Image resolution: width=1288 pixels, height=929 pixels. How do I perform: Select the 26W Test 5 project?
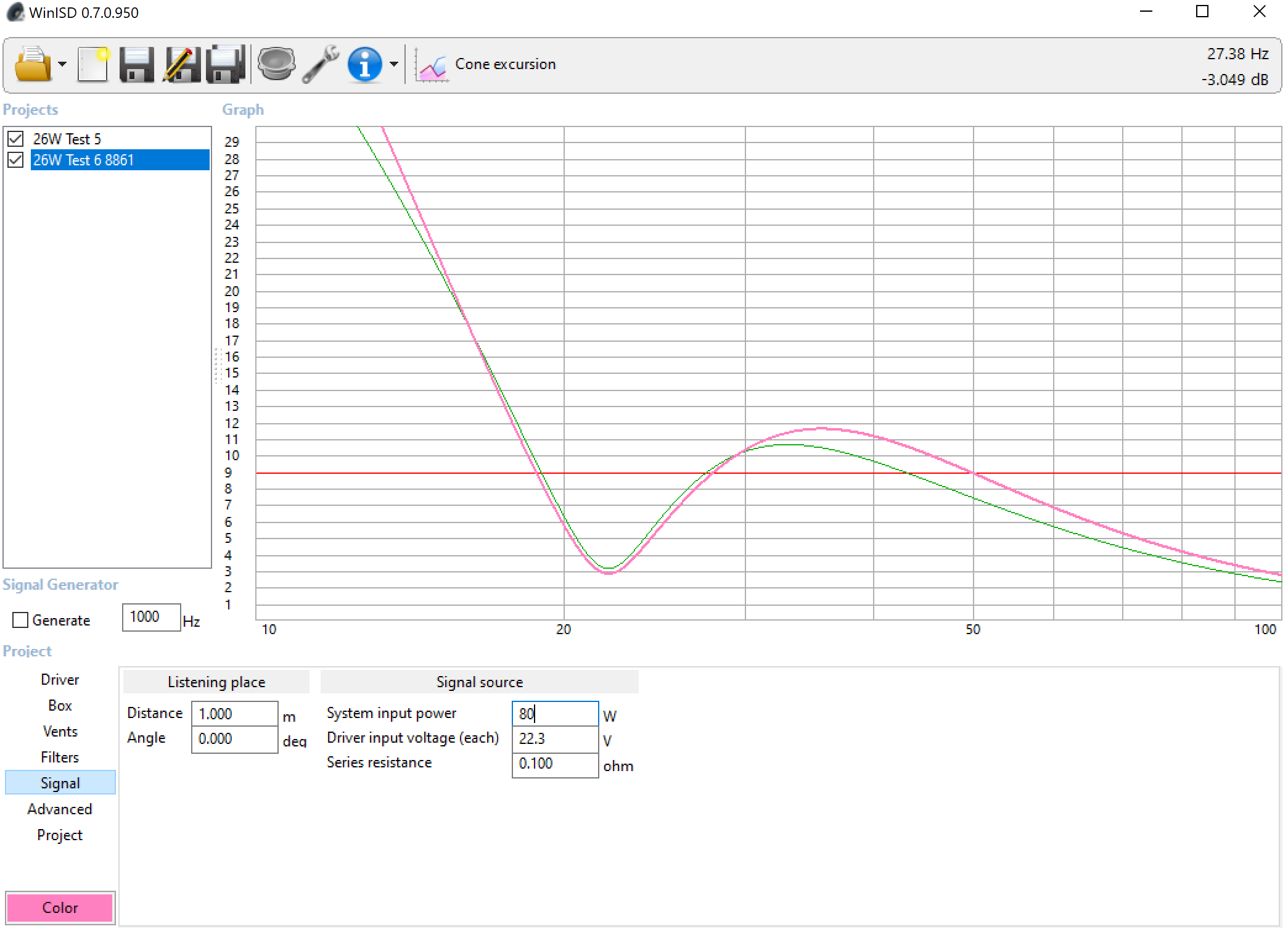click(67, 139)
